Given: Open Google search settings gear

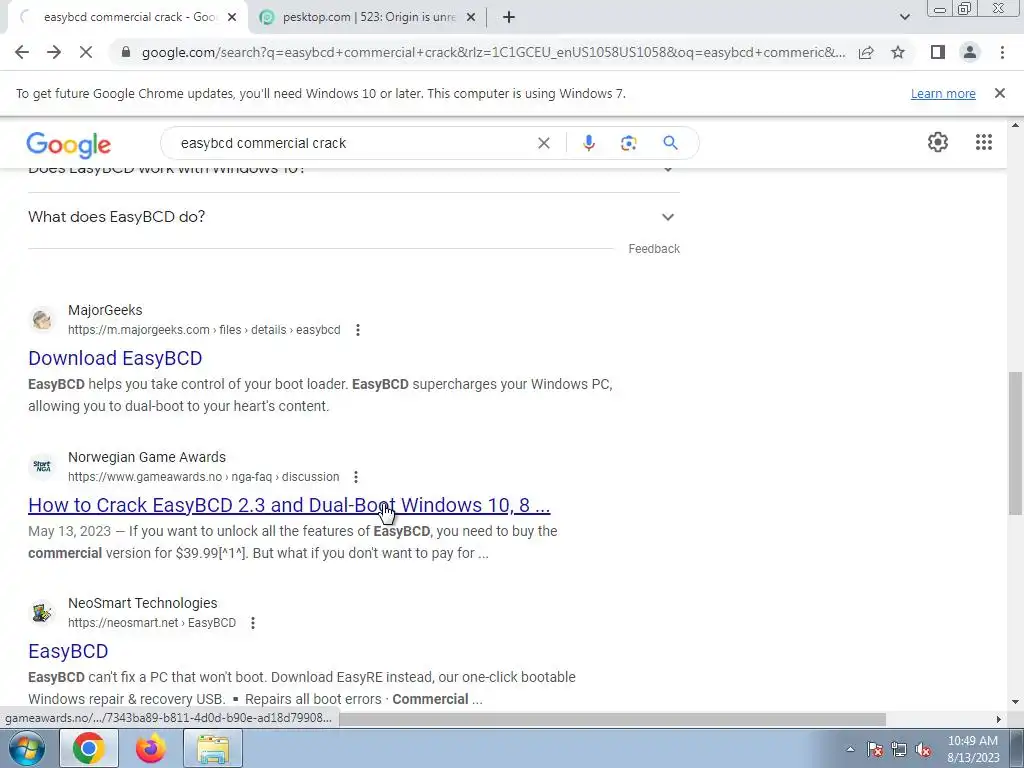Looking at the screenshot, I should click(x=938, y=142).
